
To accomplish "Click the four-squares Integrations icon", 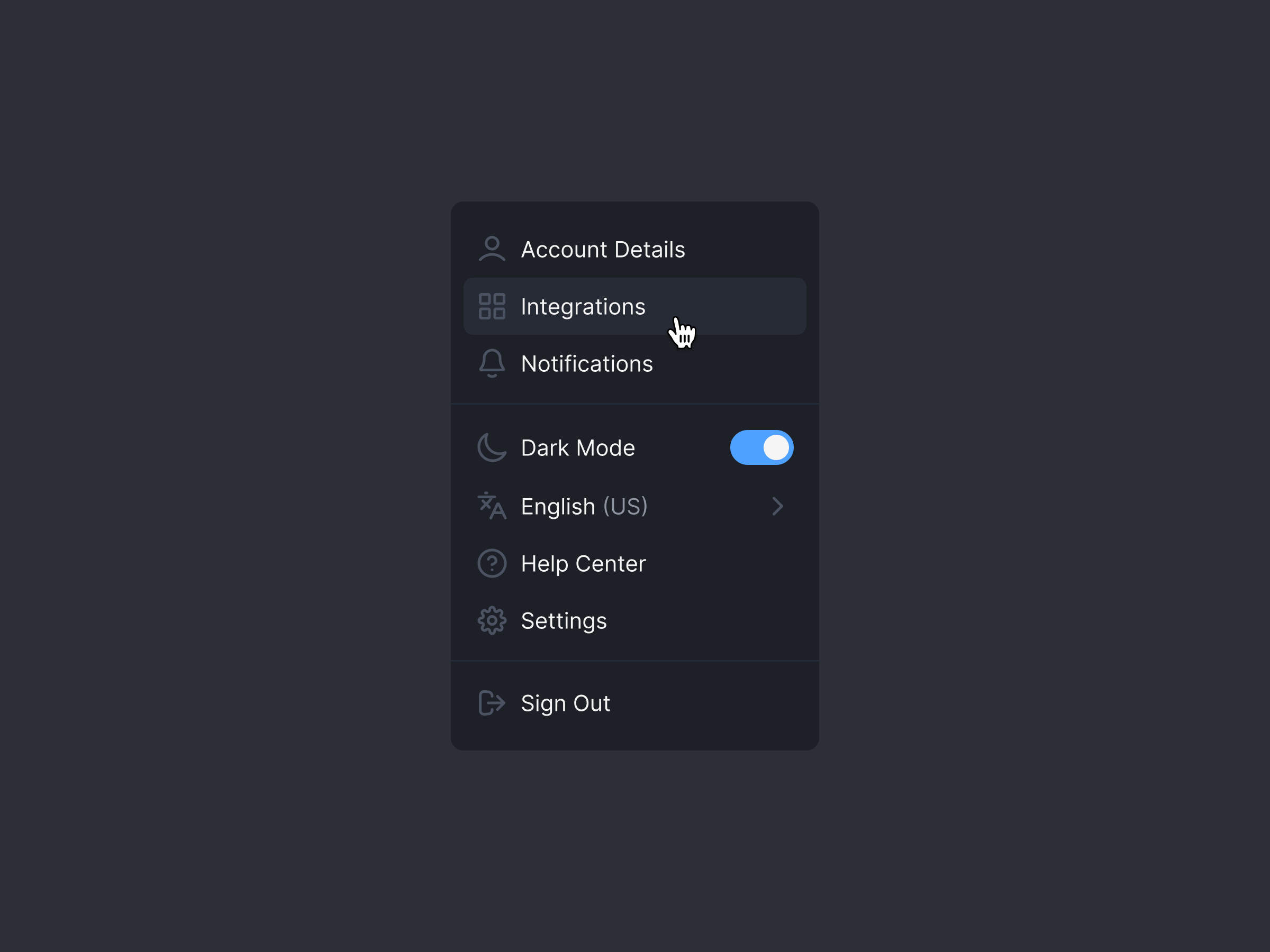I will click(492, 306).
